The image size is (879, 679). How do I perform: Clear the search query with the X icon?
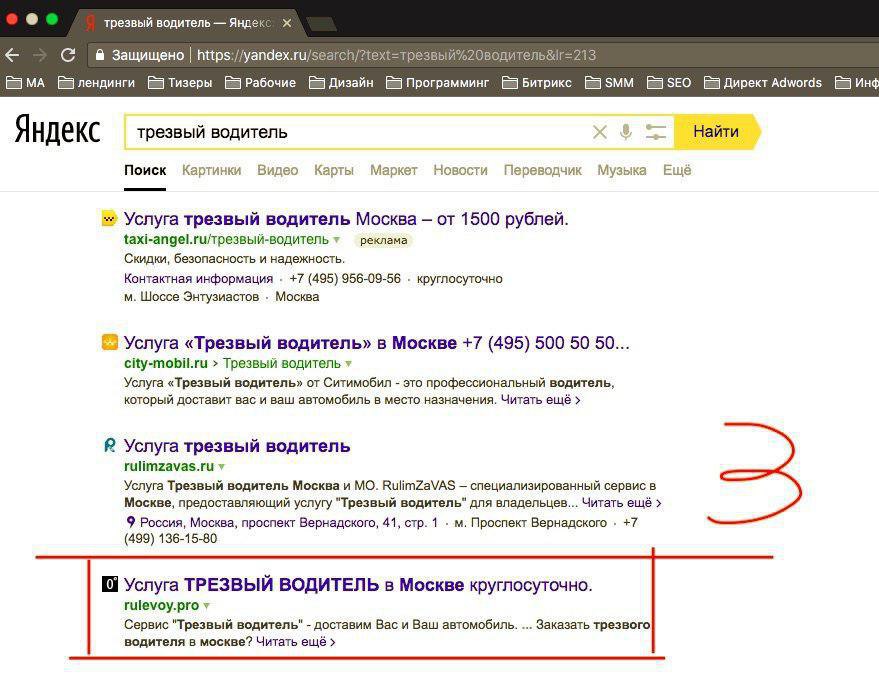tap(600, 132)
